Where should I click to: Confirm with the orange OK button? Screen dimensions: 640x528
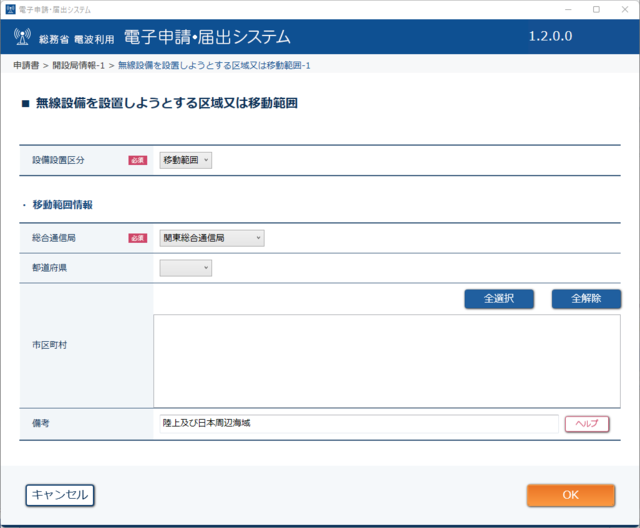click(x=571, y=495)
